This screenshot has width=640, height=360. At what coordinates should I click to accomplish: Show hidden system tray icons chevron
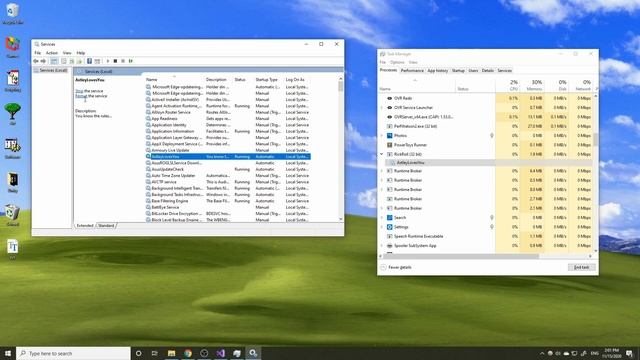click(x=542, y=353)
